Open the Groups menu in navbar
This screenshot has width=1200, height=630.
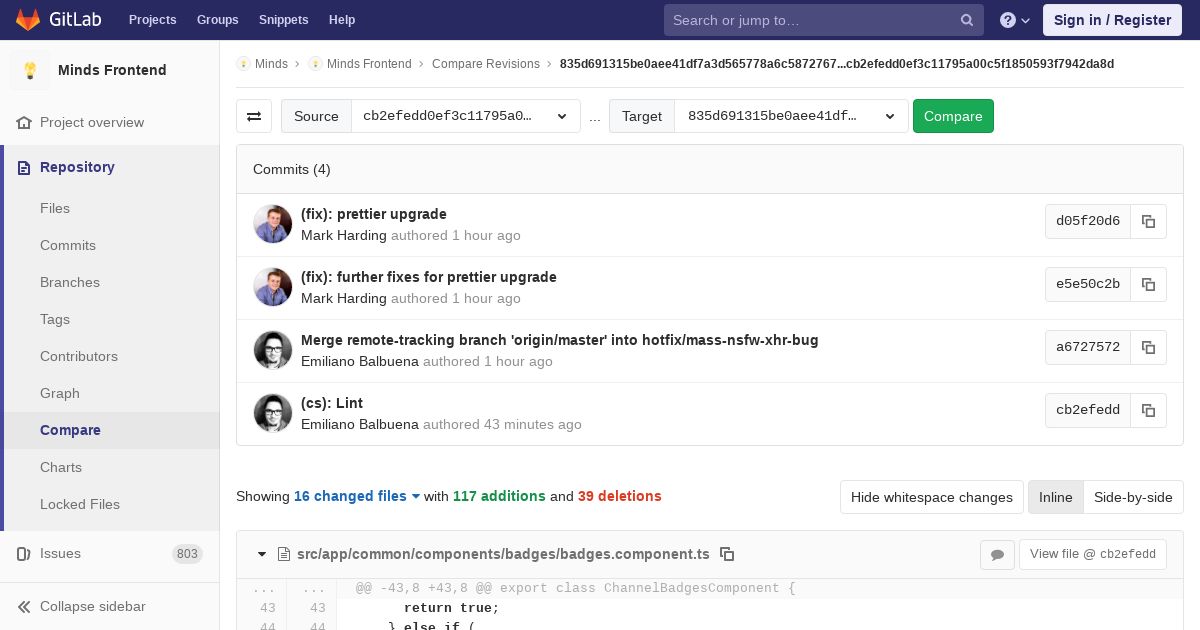[217, 20]
